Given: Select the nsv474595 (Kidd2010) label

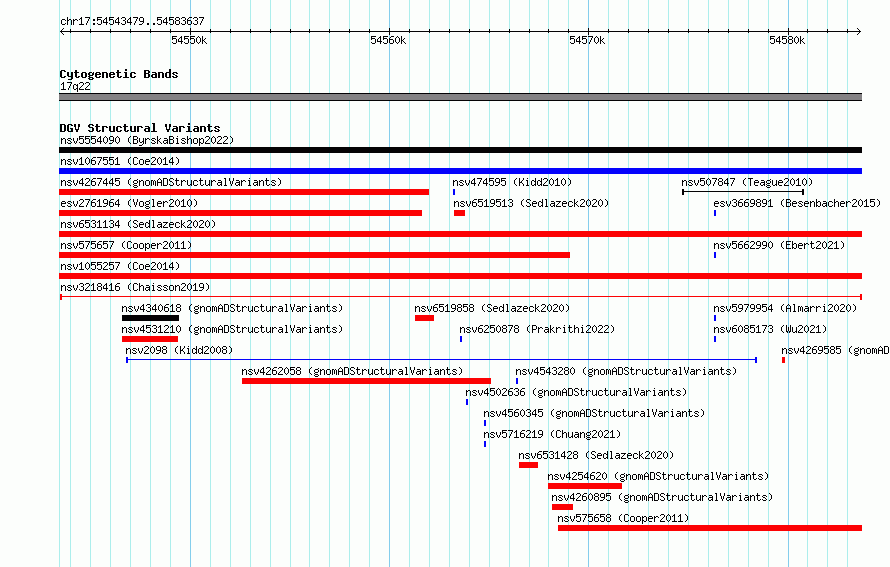Looking at the screenshot, I should pyautogui.click(x=512, y=182).
